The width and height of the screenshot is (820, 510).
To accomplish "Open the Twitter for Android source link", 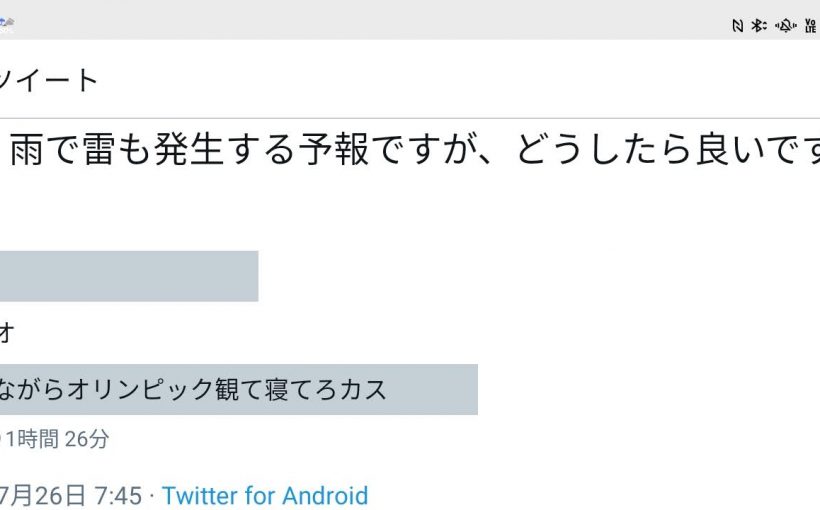I will 265,495.
